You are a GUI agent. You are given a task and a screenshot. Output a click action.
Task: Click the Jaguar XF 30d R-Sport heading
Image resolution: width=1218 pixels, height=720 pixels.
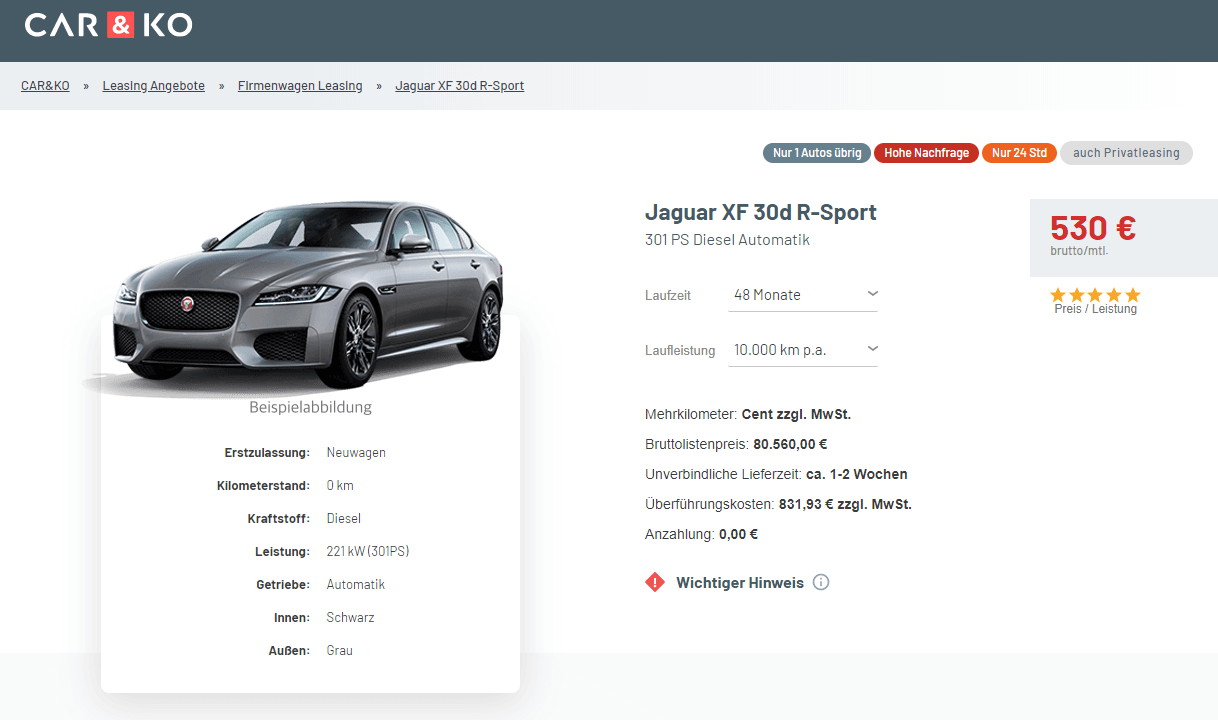[x=761, y=213]
